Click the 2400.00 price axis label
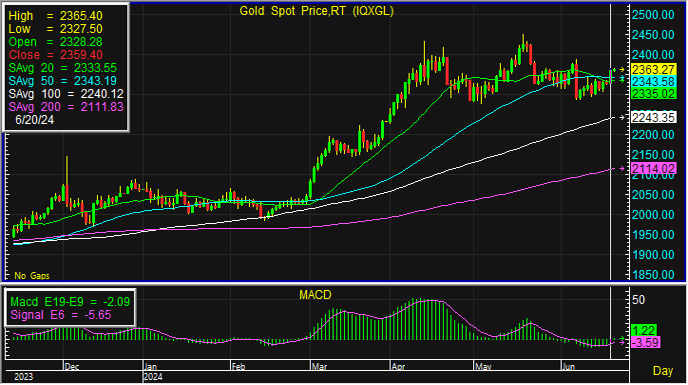 click(x=653, y=55)
